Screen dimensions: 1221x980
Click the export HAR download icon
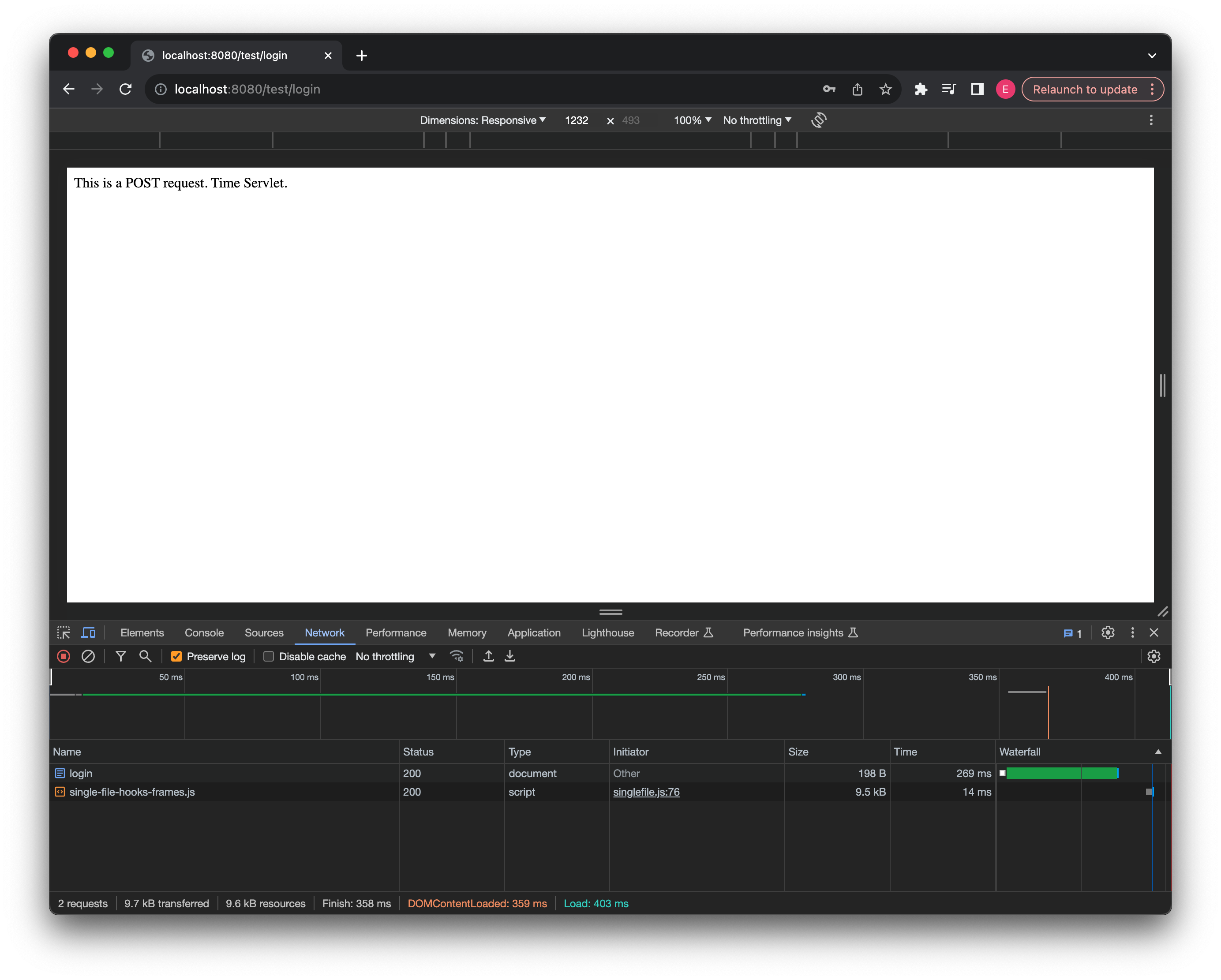[x=509, y=656]
